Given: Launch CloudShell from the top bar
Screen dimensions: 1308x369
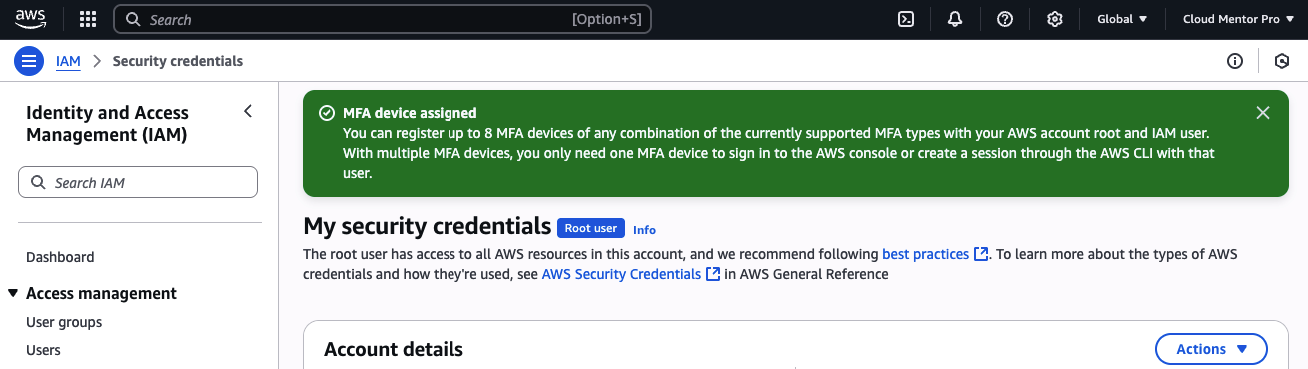Looking at the screenshot, I should [x=906, y=19].
